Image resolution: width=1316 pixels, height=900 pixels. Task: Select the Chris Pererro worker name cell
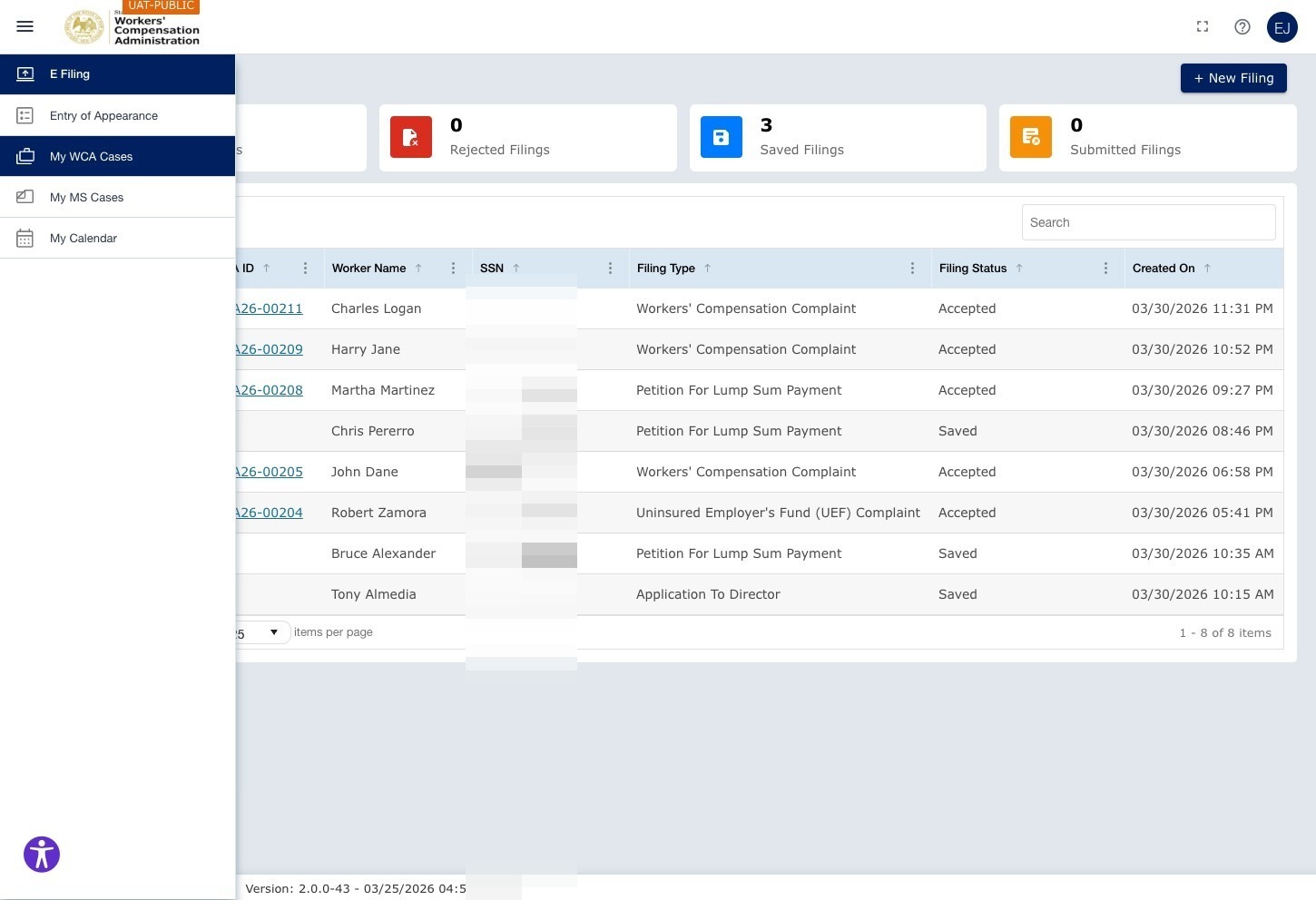coord(373,431)
